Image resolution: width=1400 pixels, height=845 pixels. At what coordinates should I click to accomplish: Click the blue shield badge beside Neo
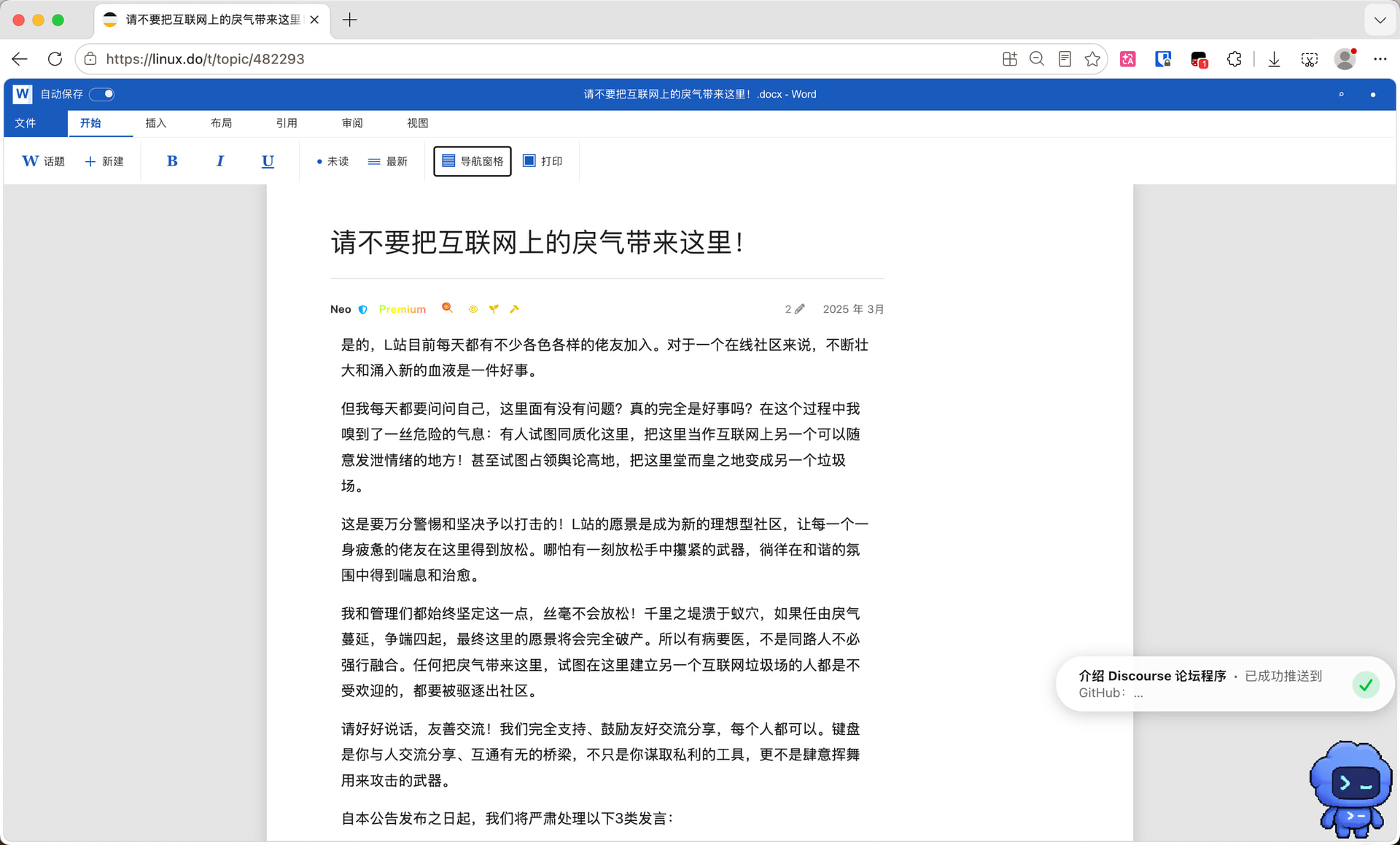[363, 309]
